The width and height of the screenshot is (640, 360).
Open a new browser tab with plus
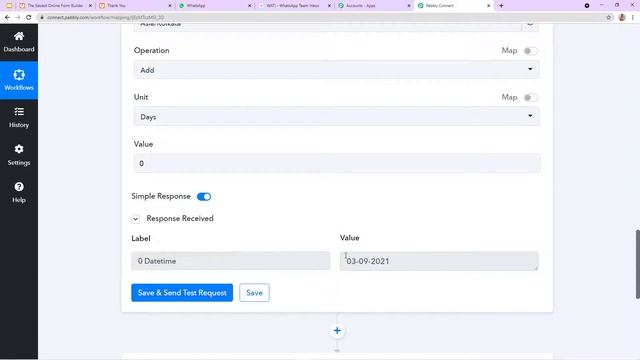pyautogui.click(x=501, y=6)
